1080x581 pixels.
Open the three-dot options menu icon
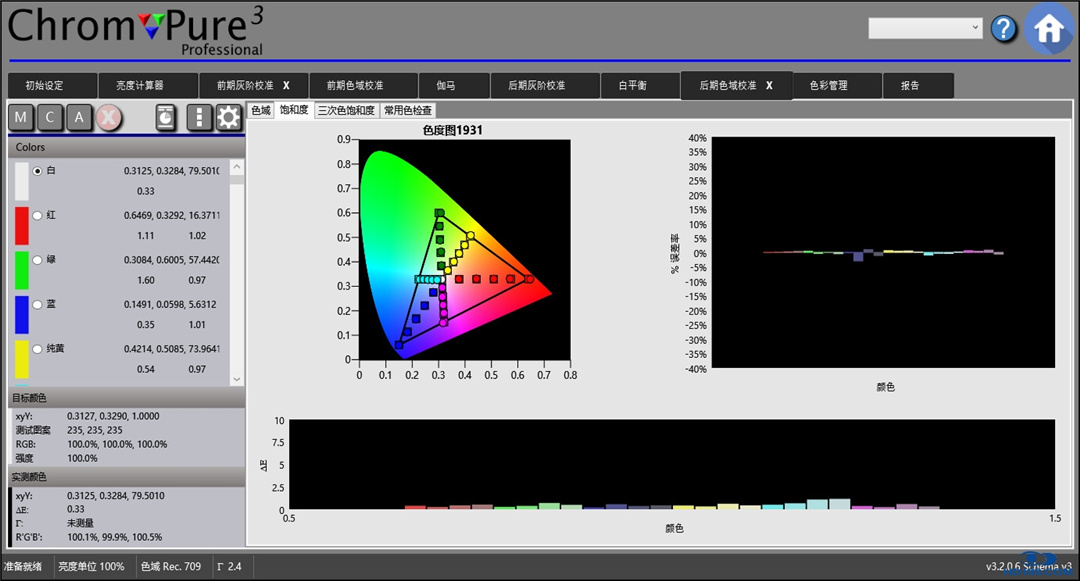[x=199, y=118]
